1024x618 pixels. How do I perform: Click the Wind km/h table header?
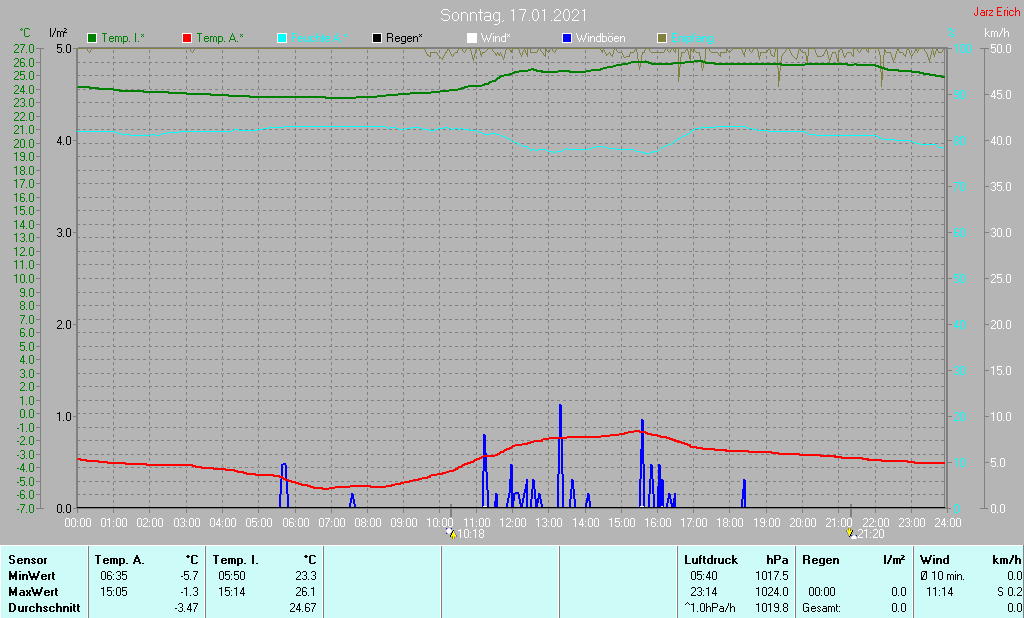click(970, 560)
